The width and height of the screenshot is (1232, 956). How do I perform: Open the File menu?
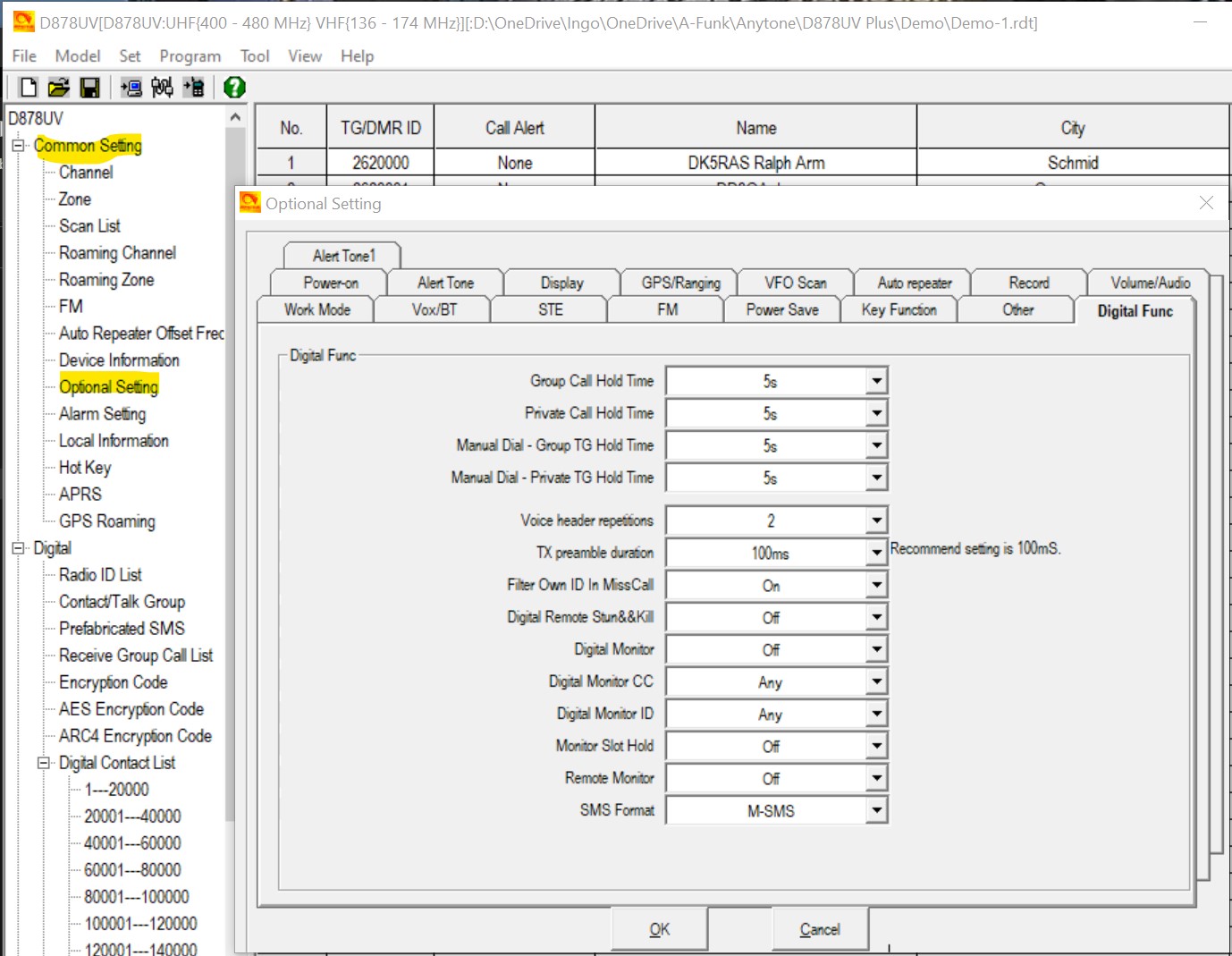[24, 55]
